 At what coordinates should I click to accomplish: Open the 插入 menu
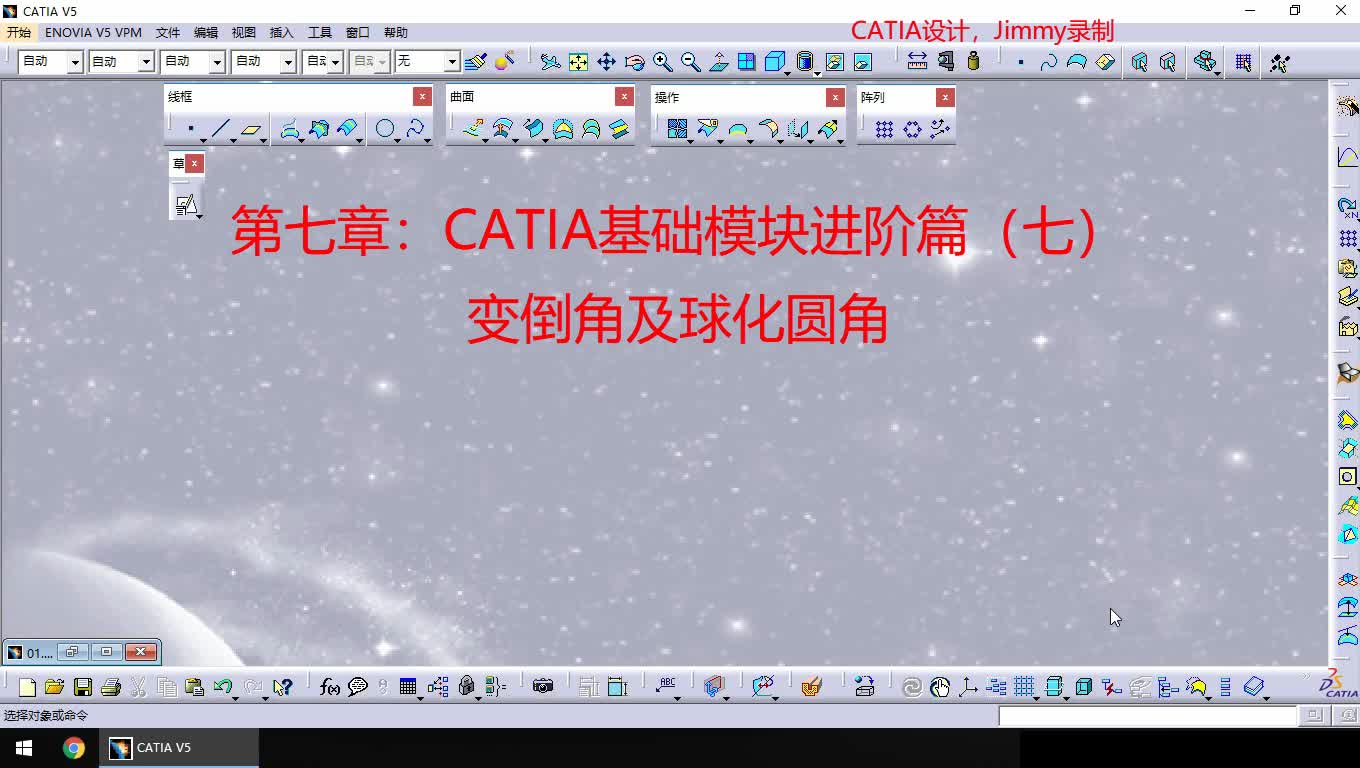(282, 33)
